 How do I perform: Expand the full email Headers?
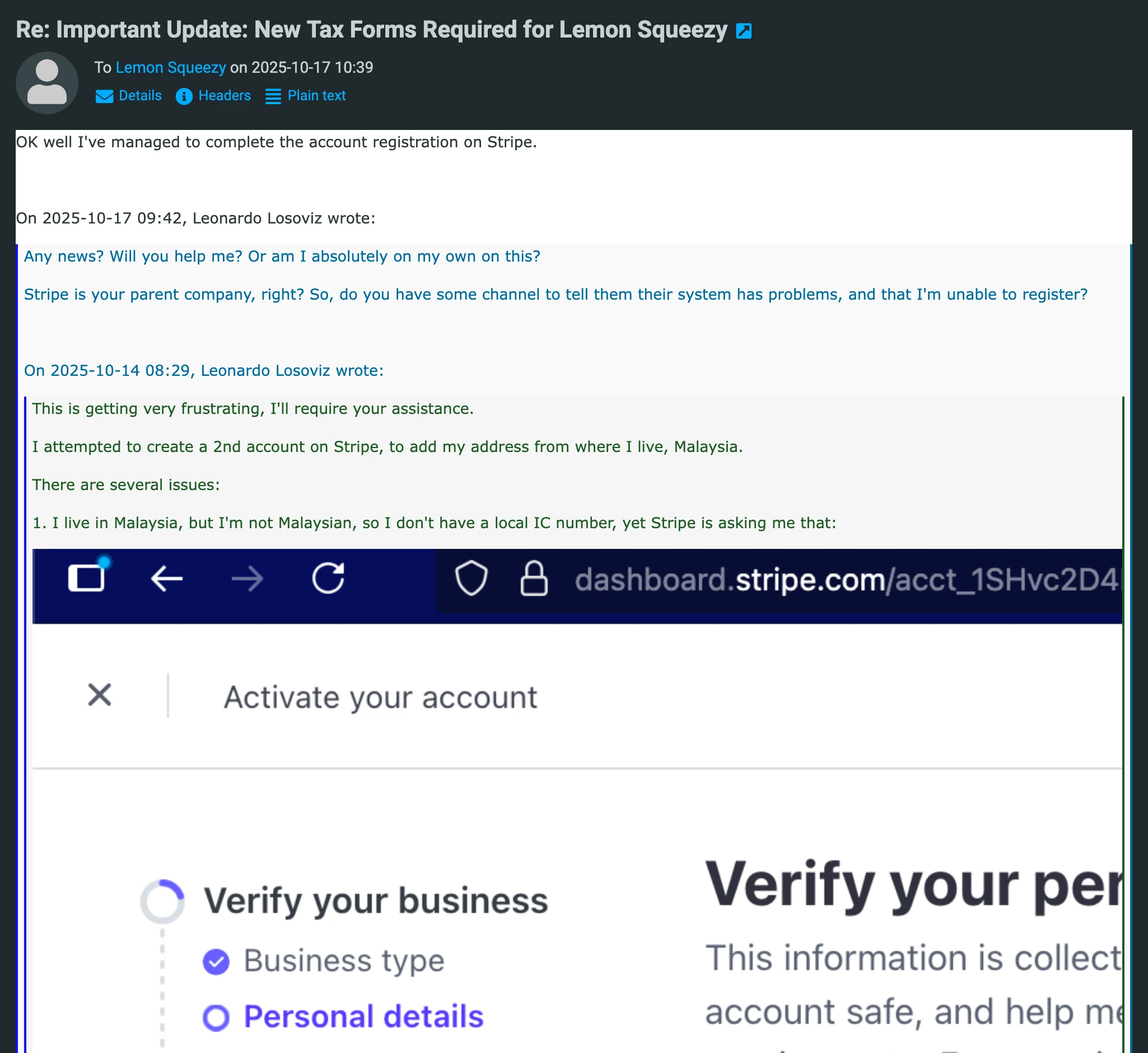click(223, 96)
